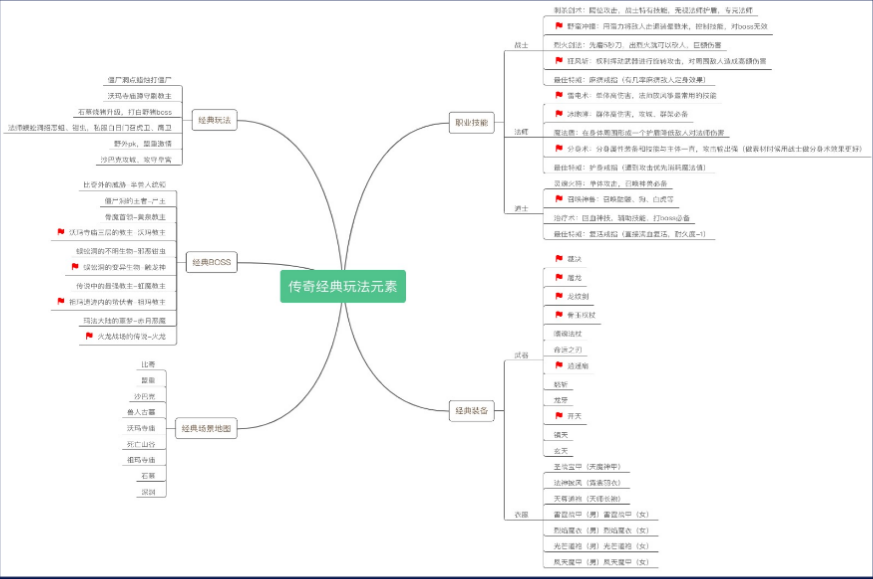
Task: Select the 兽人古墓 map leaf node
Action: (141, 412)
